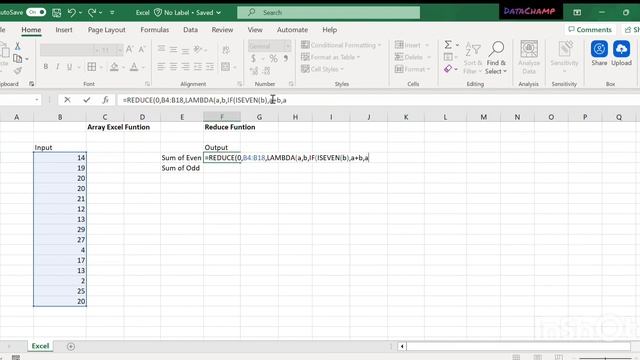Viewport: 640px width, 360px height.
Task: Click the Save icon in title bar
Action: click(57, 13)
